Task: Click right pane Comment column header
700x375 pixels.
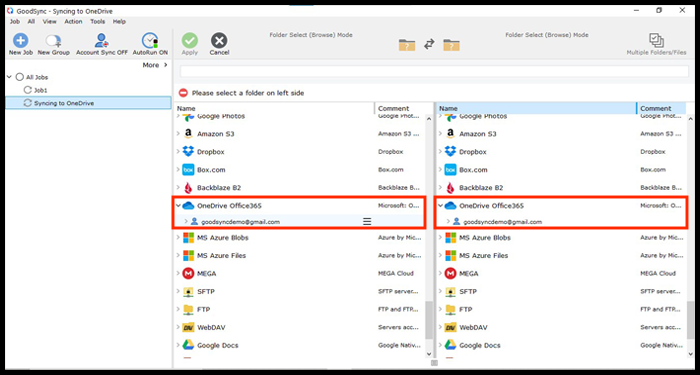Action: pyautogui.click(x=661, y=108)
